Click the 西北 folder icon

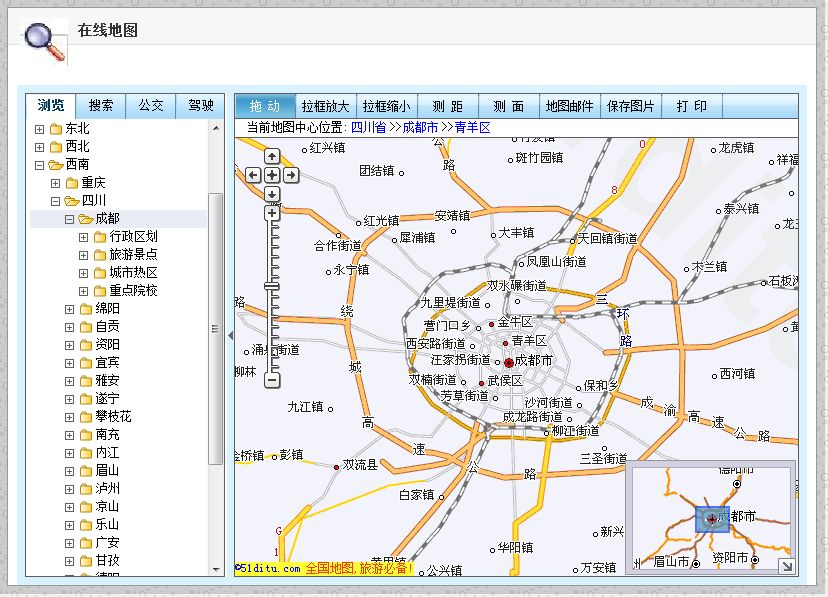tap(56, 147)
